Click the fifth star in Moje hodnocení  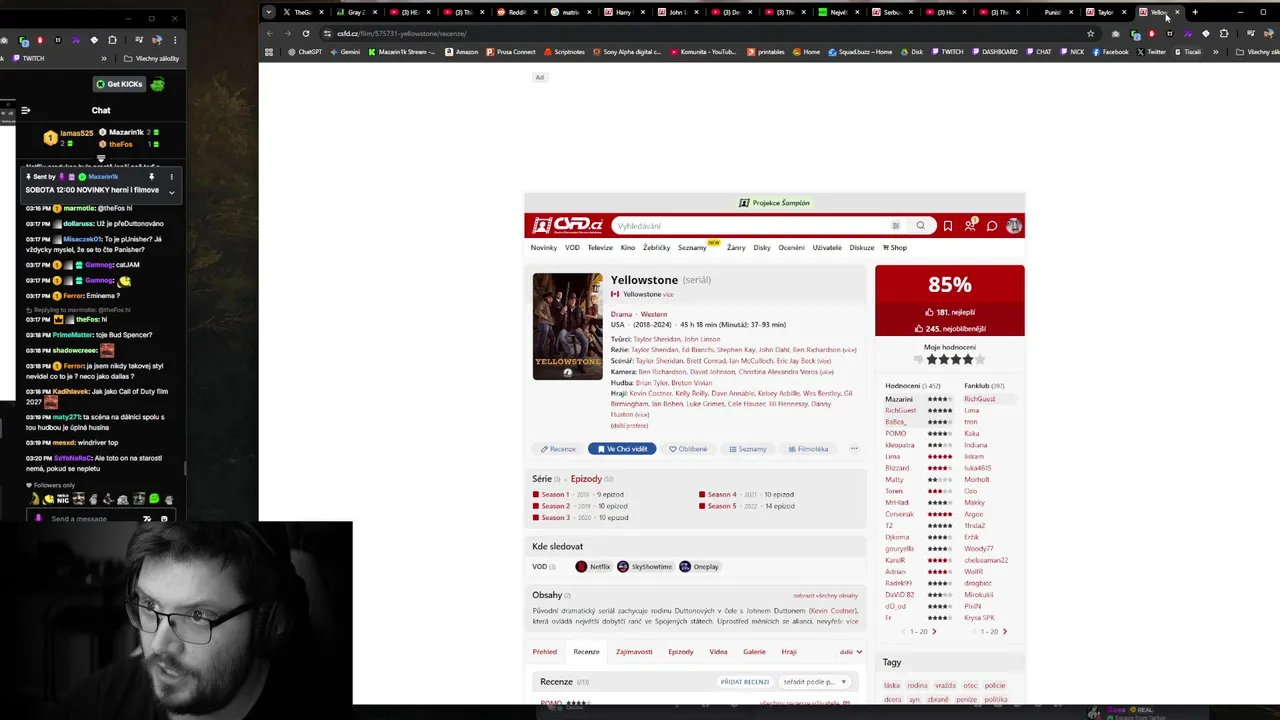point(980,360)
